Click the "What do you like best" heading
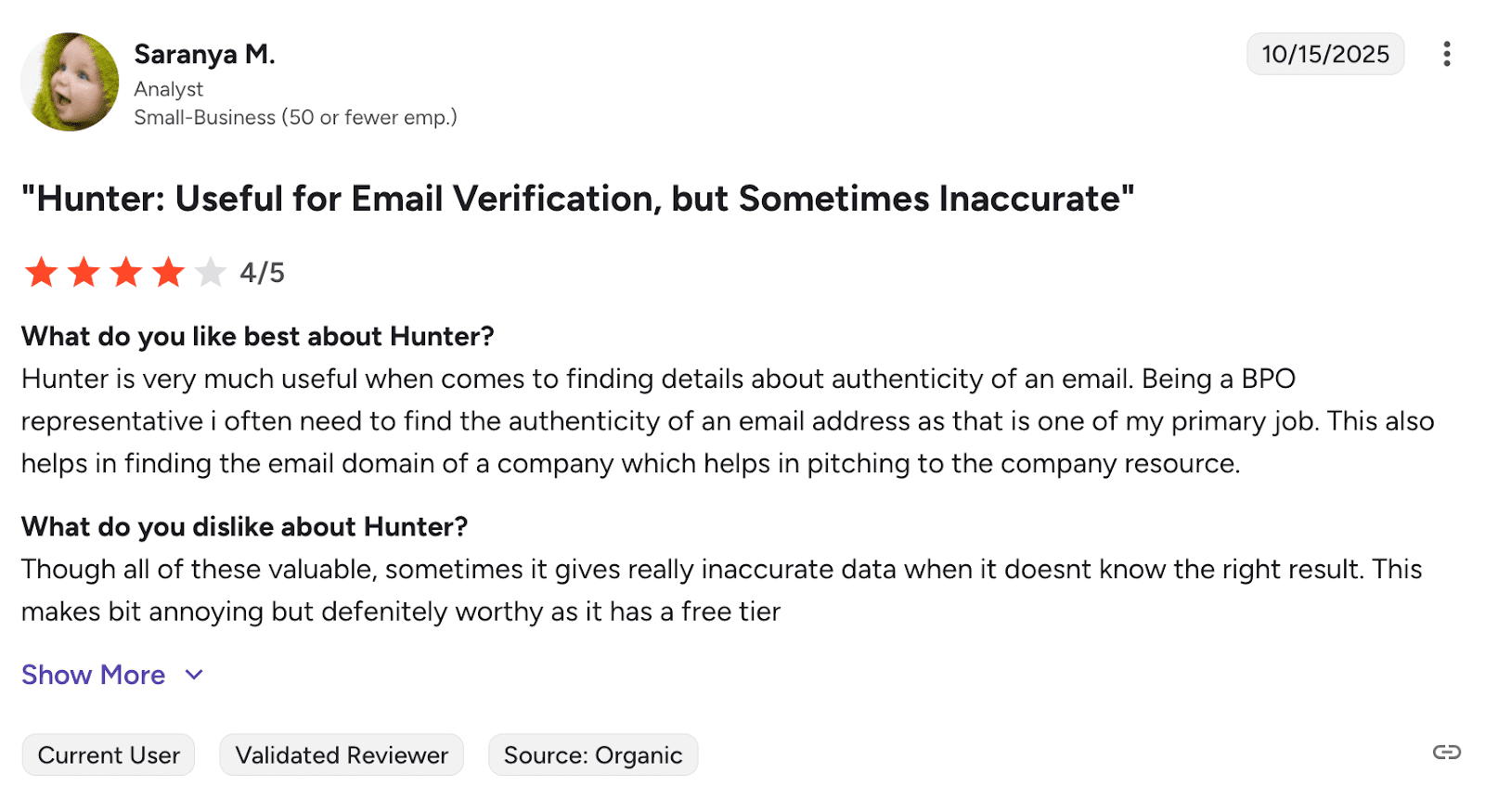This screenshot has height=812, width=1485. pyautogui.click(x=257, y=336)
